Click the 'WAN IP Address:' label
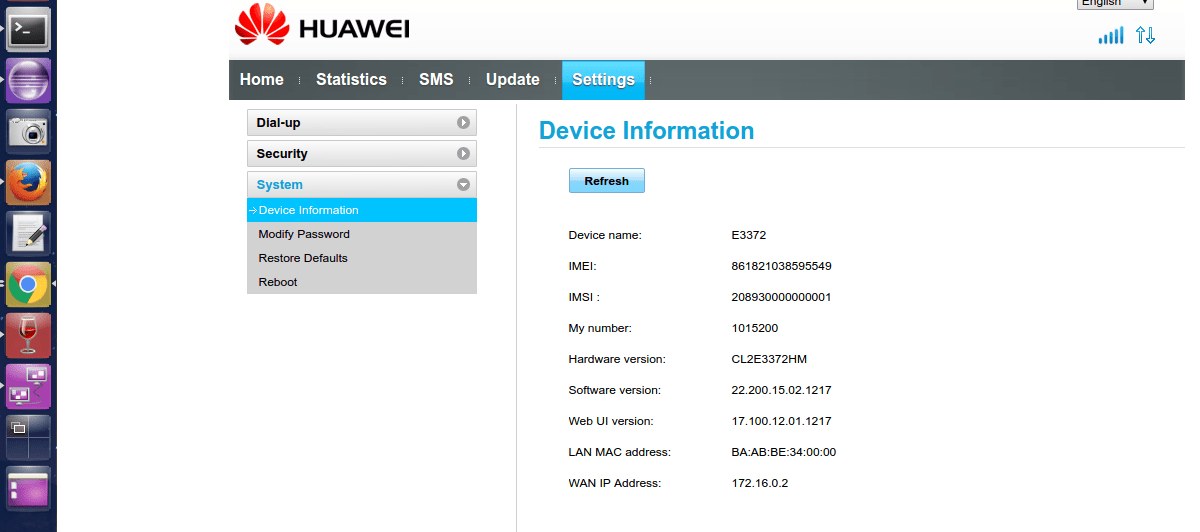Image resolution: width=1200 pixels, height=532 pixels. click(615, 483)
